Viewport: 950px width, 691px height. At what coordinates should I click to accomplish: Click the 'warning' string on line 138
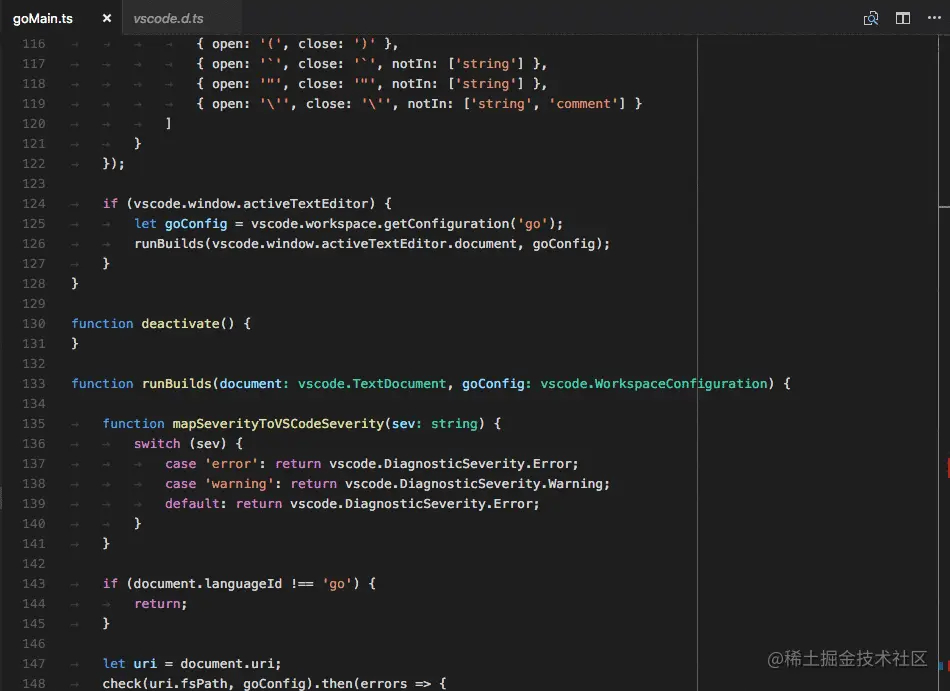coord(239,483)
